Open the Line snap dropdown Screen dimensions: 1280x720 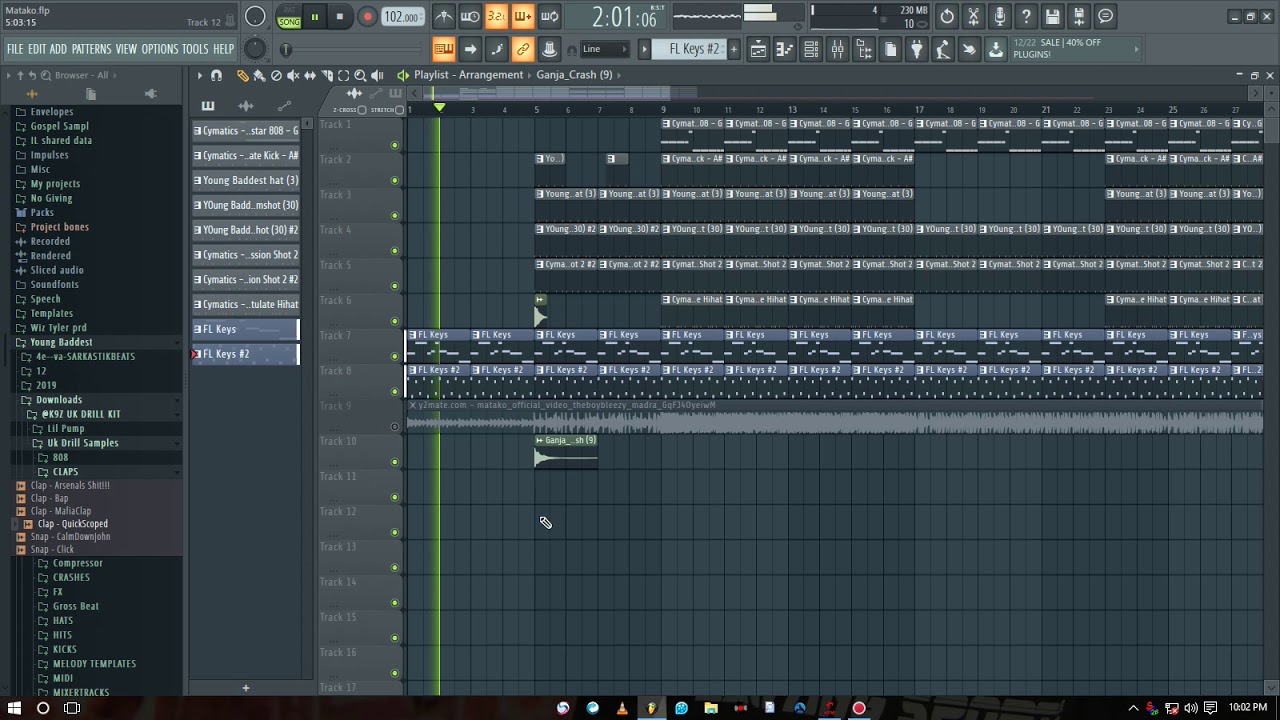pos(604,49)
